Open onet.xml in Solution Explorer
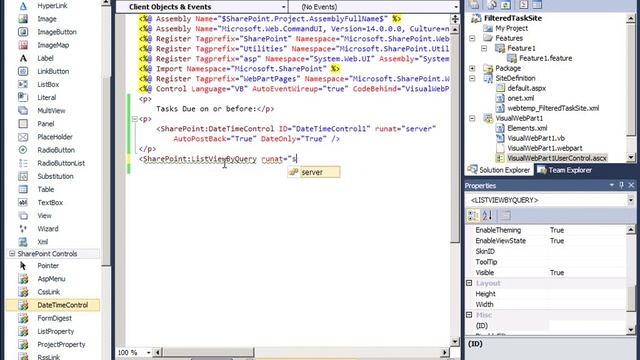This screenshot has height=360, width=640. [520, 98]
